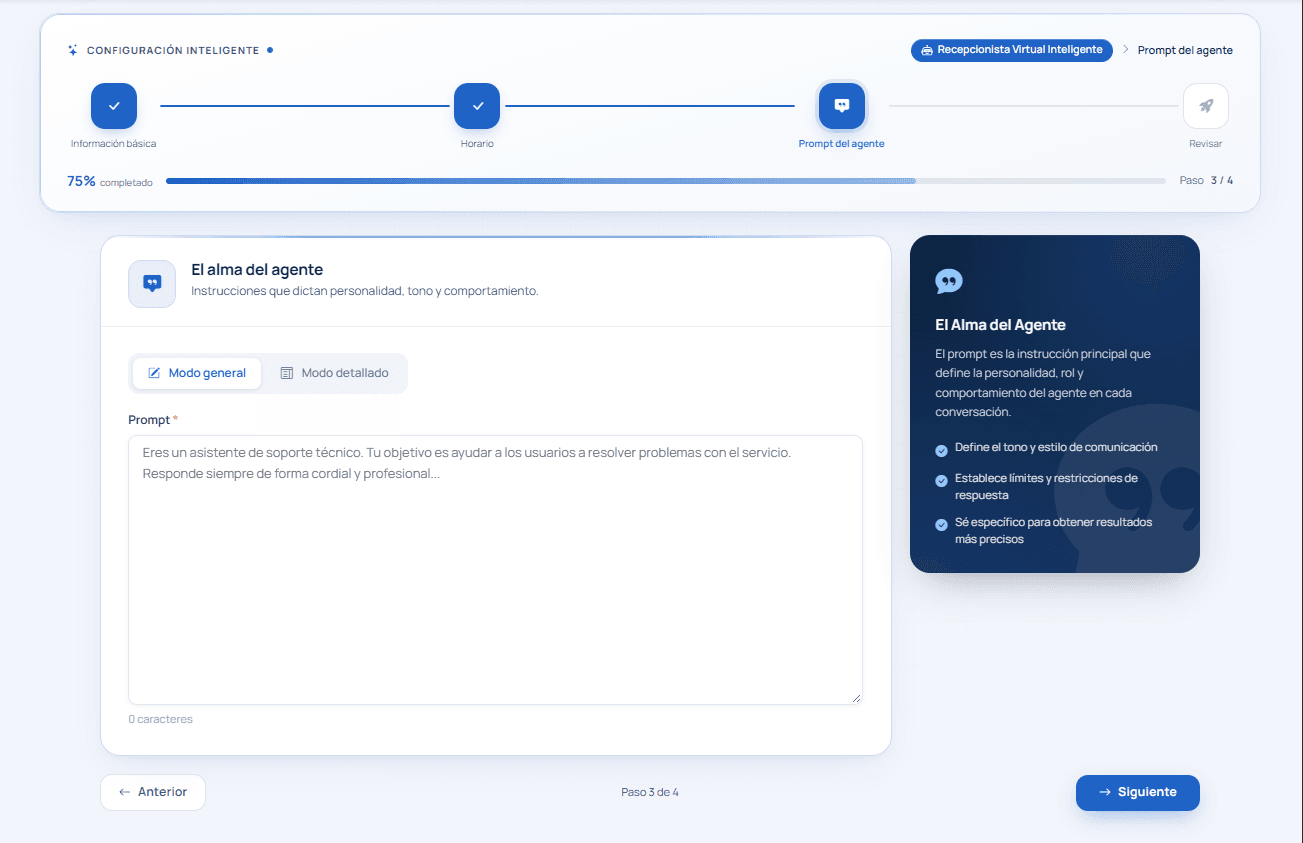The height and width of the screenshot is (843, 1303).
Task: Click the 'Prompt *' field label
Action: pos(153,420)
